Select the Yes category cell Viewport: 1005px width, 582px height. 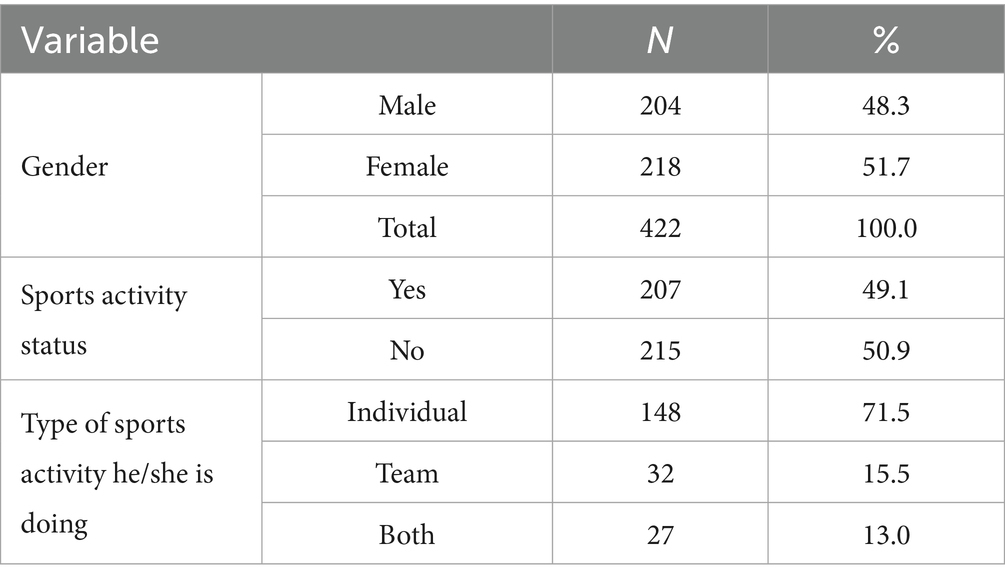(x=407, y=289)
